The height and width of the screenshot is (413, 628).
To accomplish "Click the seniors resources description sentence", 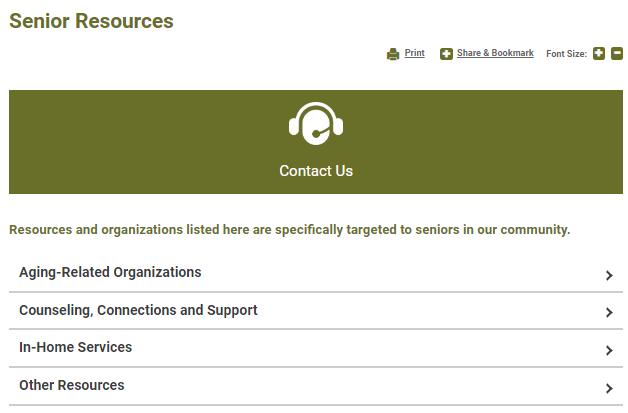I will coord(289,230).
